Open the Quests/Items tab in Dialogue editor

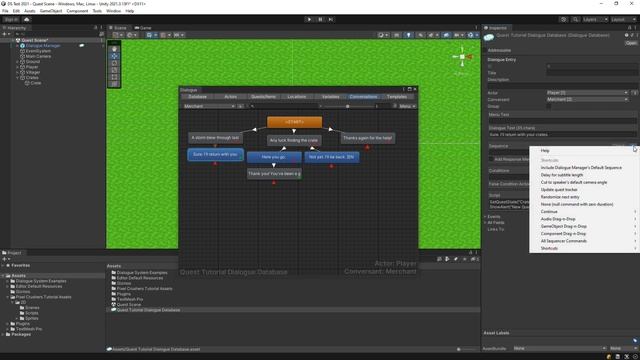point(263,97)
